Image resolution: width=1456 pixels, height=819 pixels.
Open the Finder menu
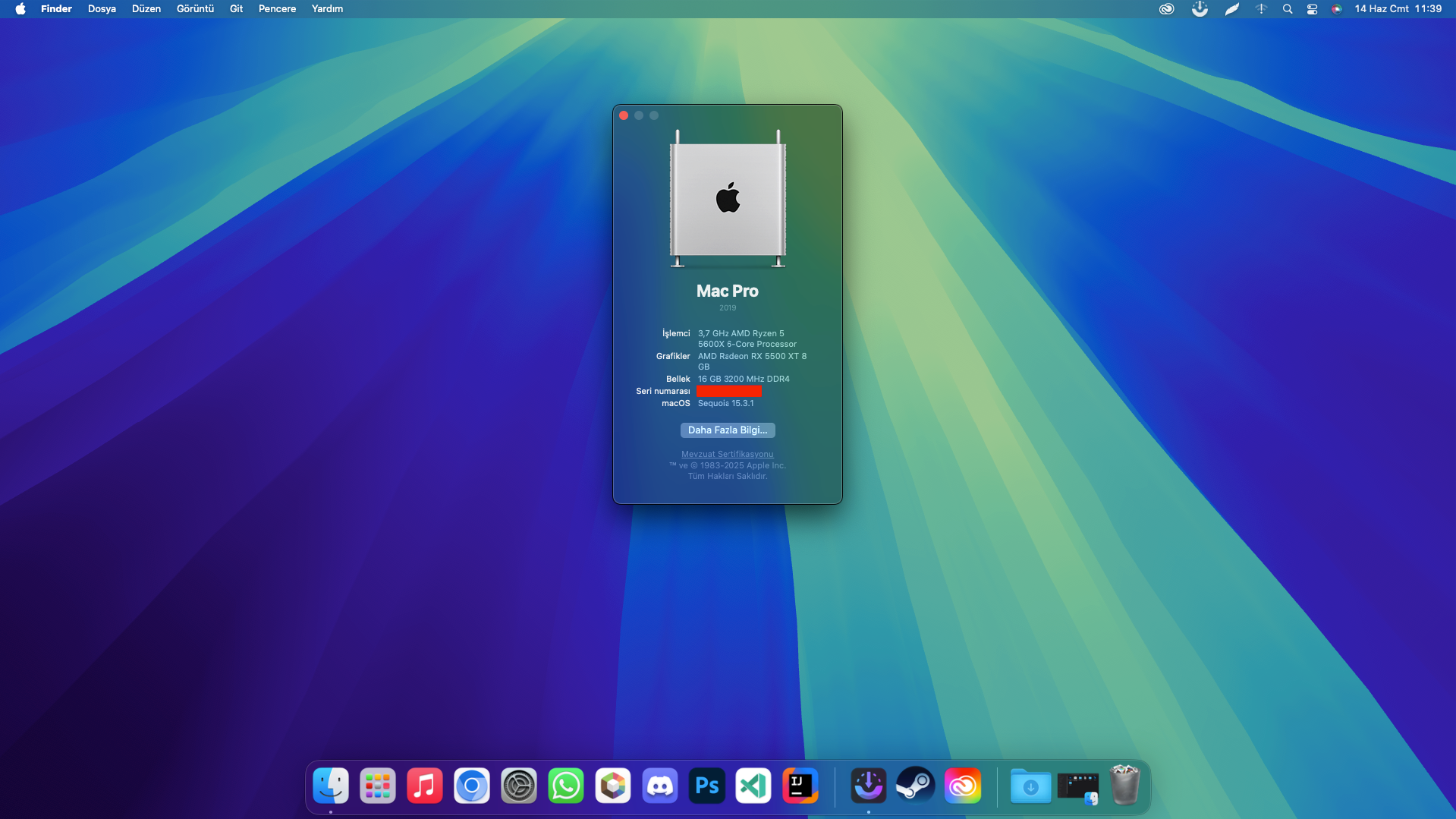[x=56, y=9]
